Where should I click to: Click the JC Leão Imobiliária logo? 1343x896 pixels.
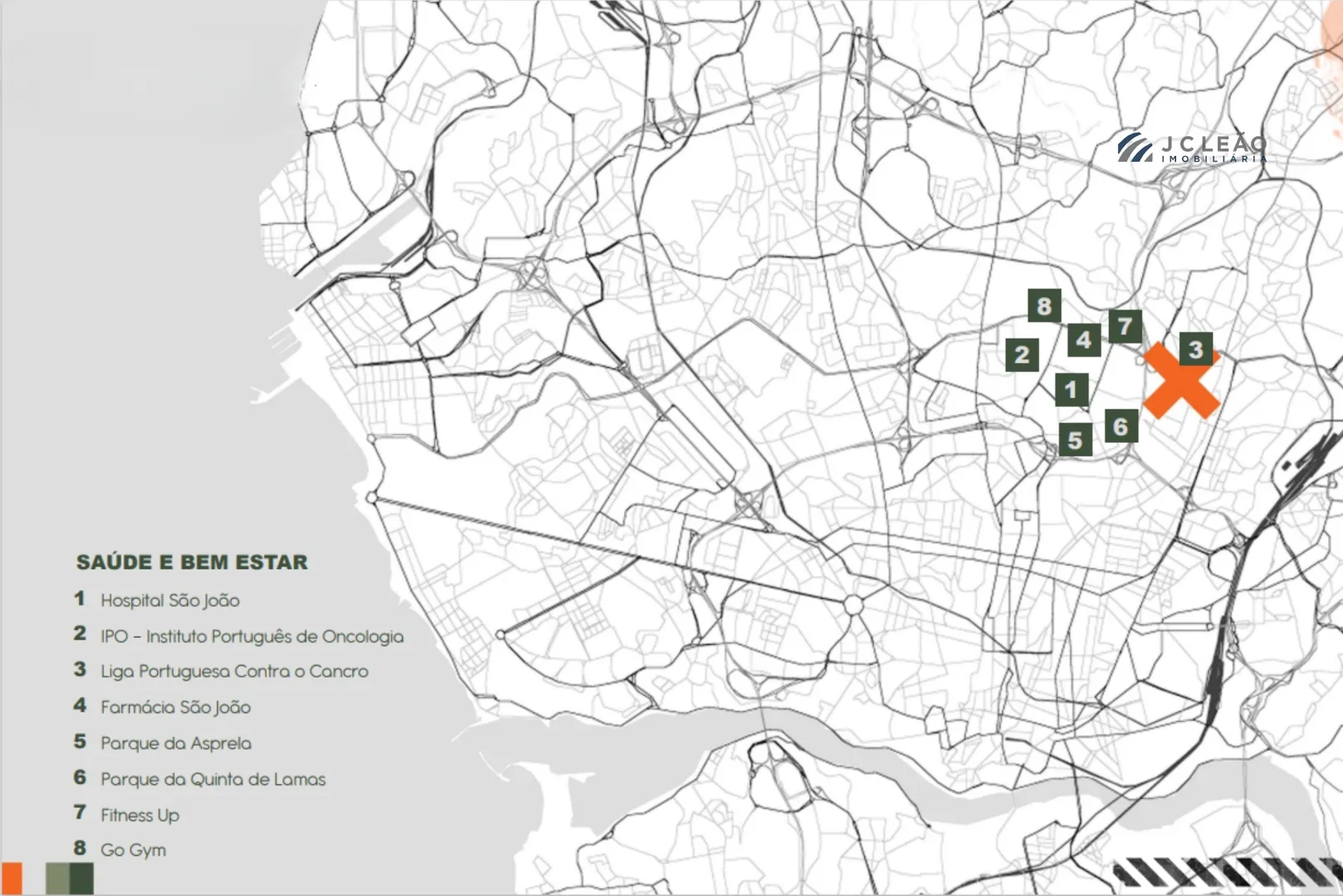(x=1192, y=149)
